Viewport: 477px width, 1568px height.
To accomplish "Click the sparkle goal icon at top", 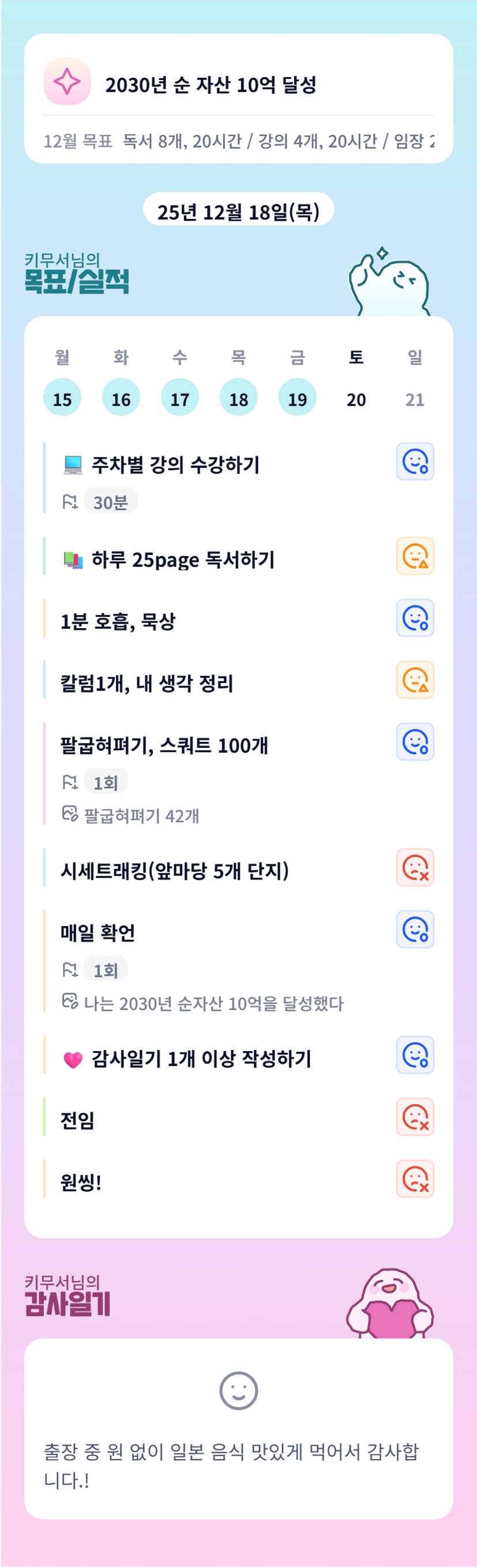I will coord(67,82).
